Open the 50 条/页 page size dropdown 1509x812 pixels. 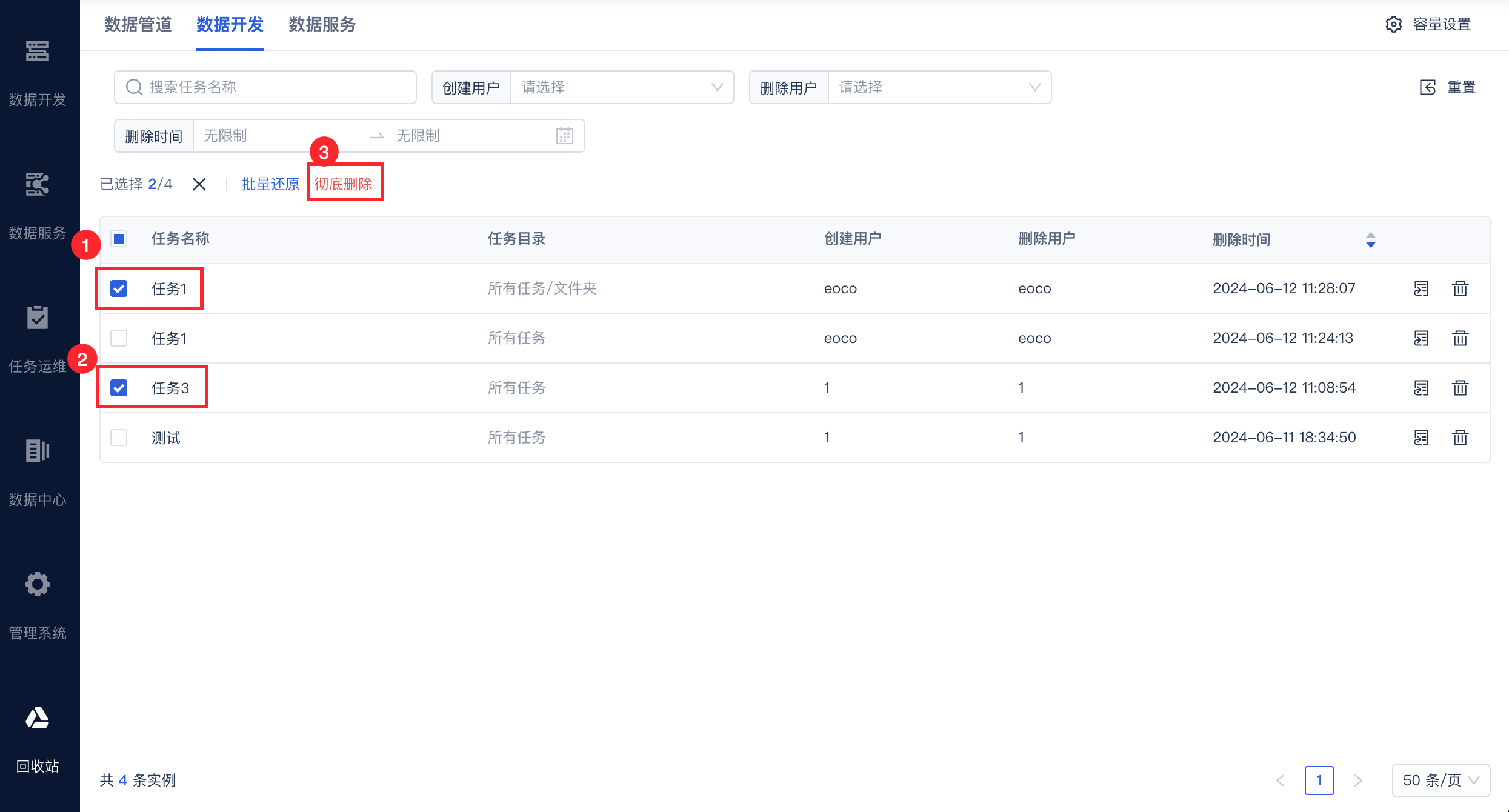[x=1441, y=780]
